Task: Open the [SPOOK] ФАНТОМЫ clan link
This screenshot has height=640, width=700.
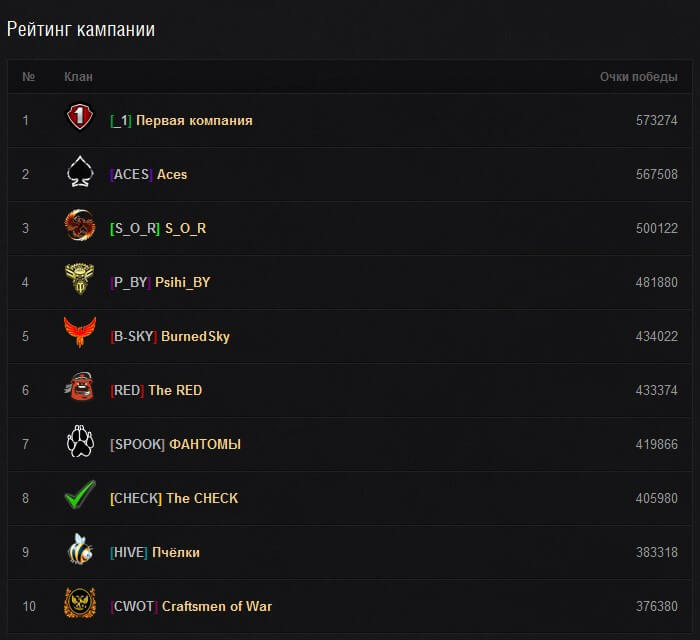Action: pyautogui.click(x=175, y=444)
